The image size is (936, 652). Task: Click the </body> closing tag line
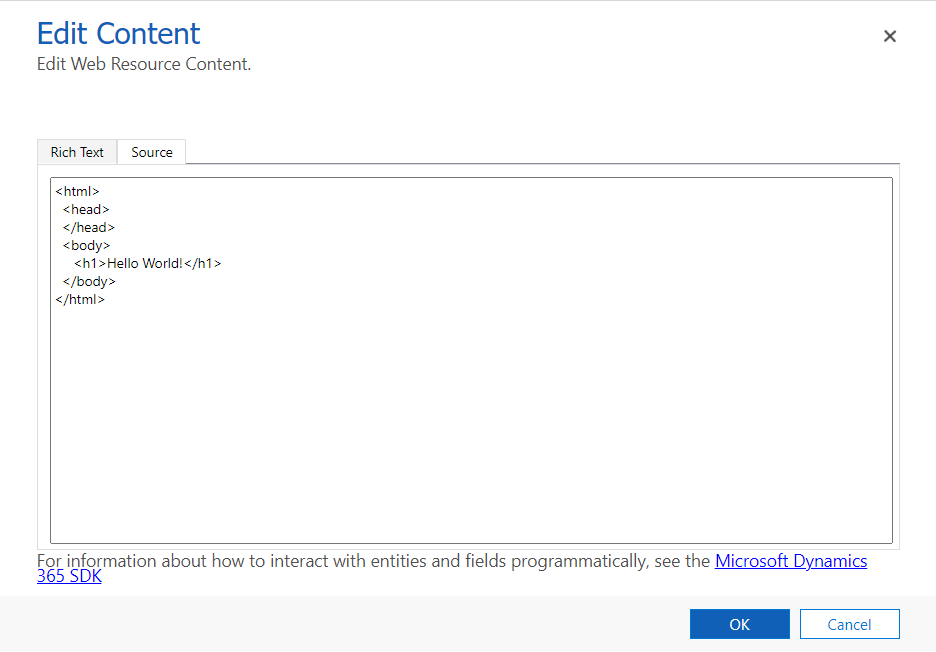coord(89,281)
